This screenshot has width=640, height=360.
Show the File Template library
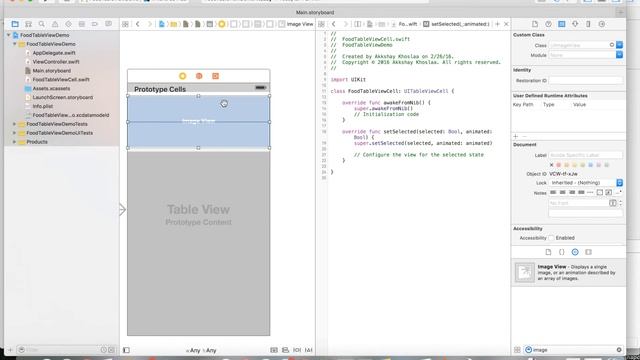coord(548,252)
